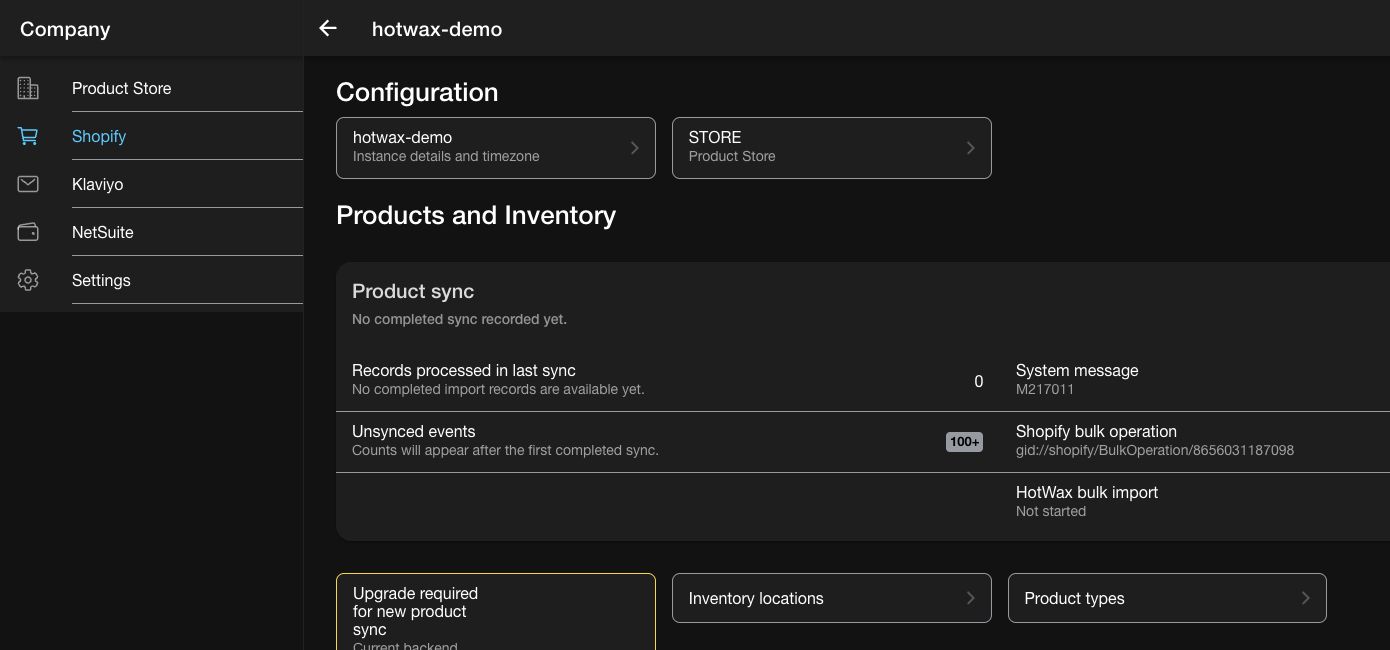Open the Product types card
The image size is (1390, 650).
1167,598
